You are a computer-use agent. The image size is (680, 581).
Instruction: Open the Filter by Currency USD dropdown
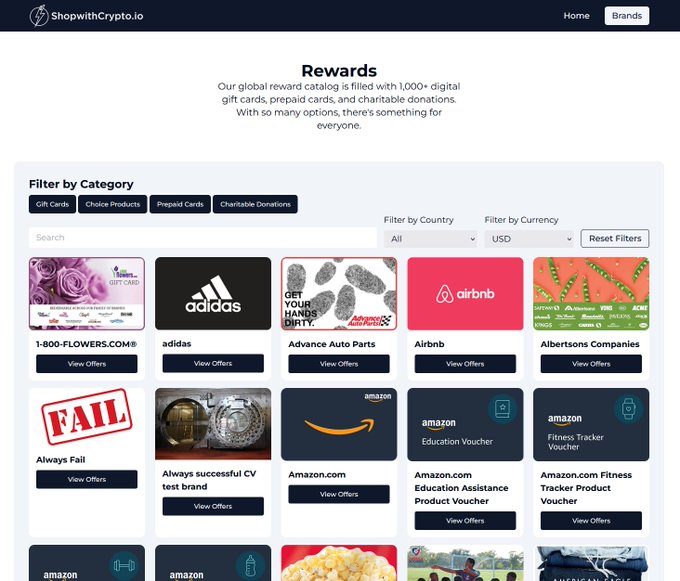(x=529, y=239)
